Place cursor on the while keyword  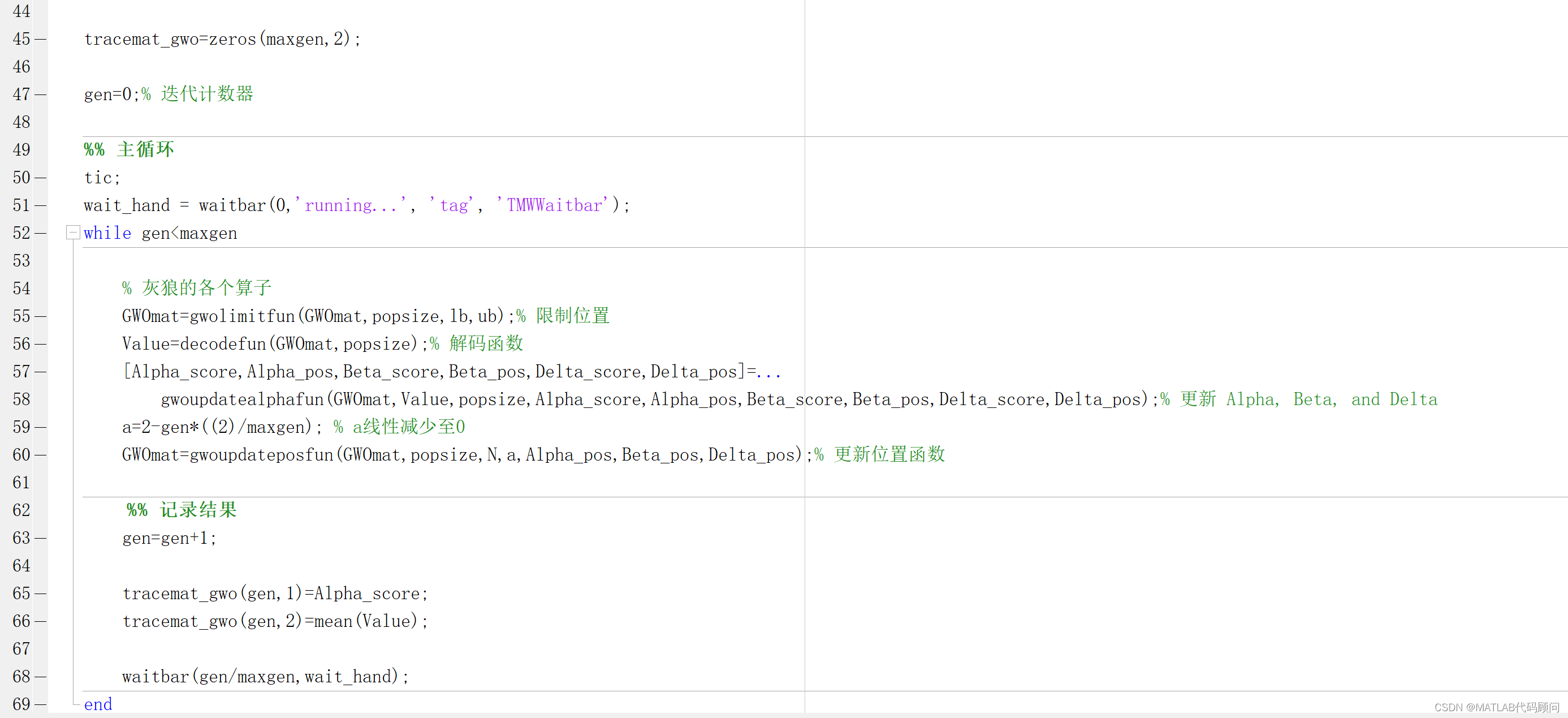107,233
